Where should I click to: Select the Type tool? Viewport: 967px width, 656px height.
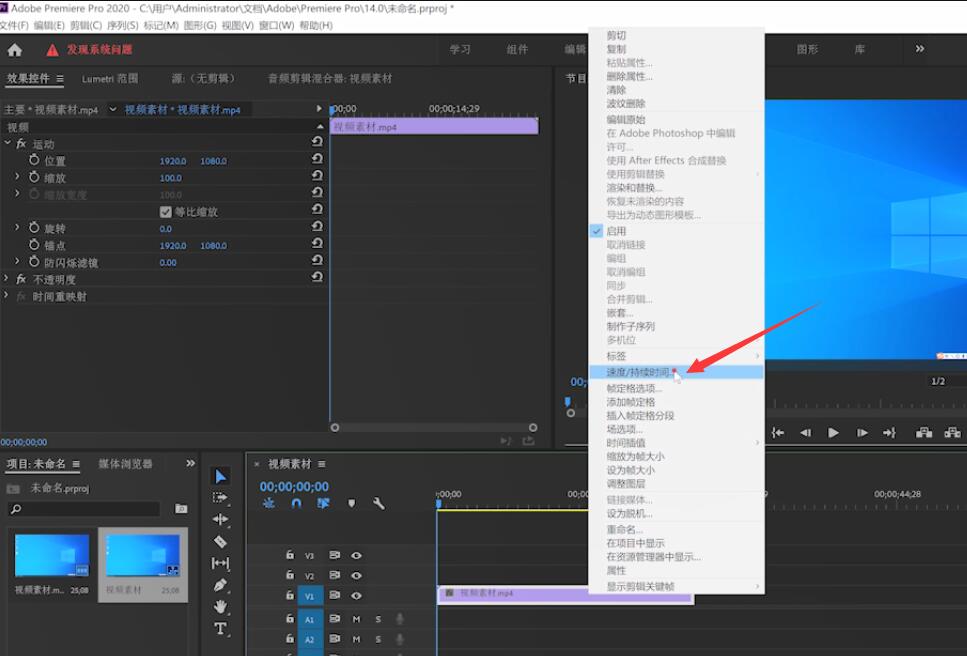pyautogui.click(x=220, y=628)
